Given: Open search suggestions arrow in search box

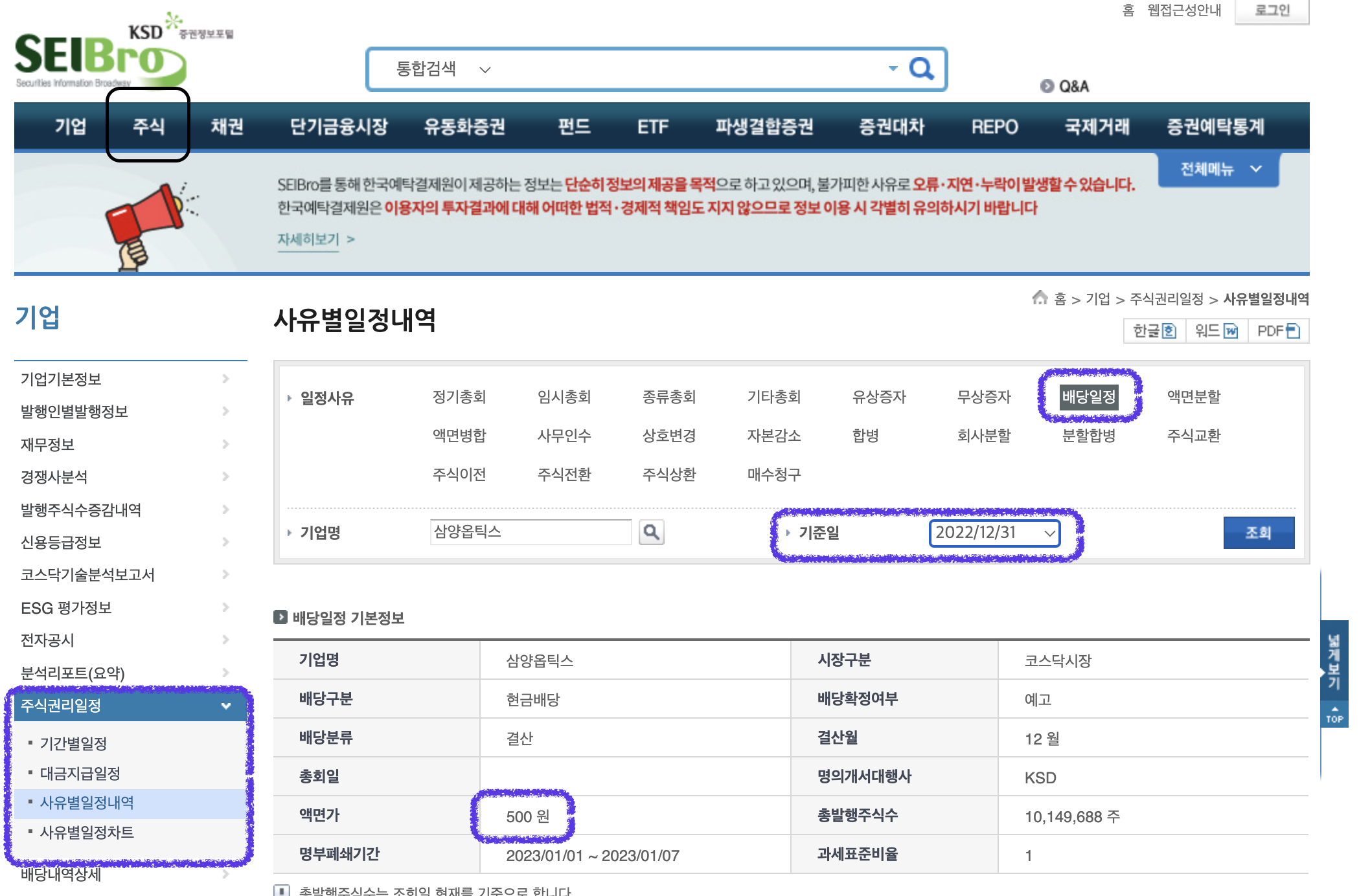Looking at the screenshot, I should click(893, 68).
